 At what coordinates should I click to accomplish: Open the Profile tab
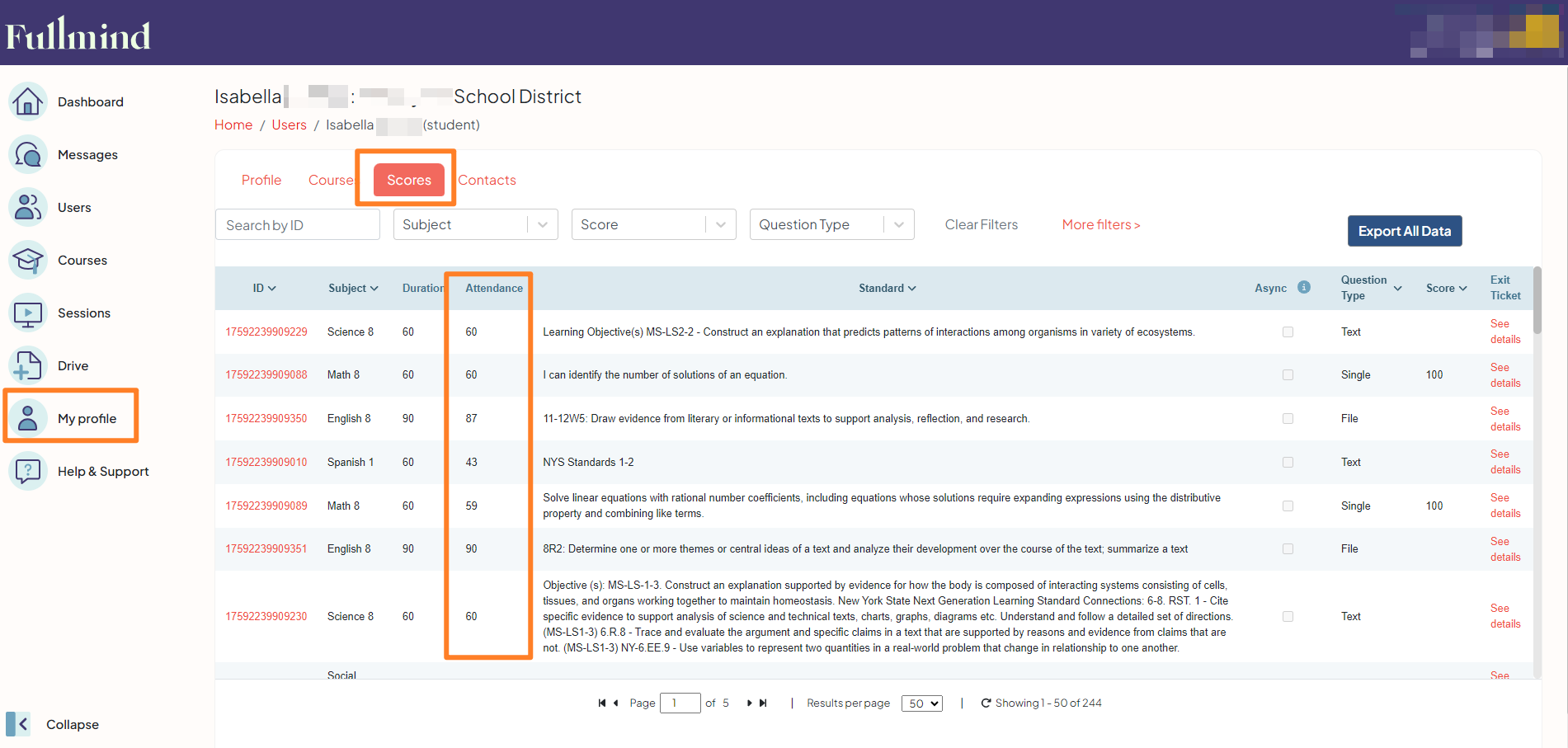coord(261,180)
